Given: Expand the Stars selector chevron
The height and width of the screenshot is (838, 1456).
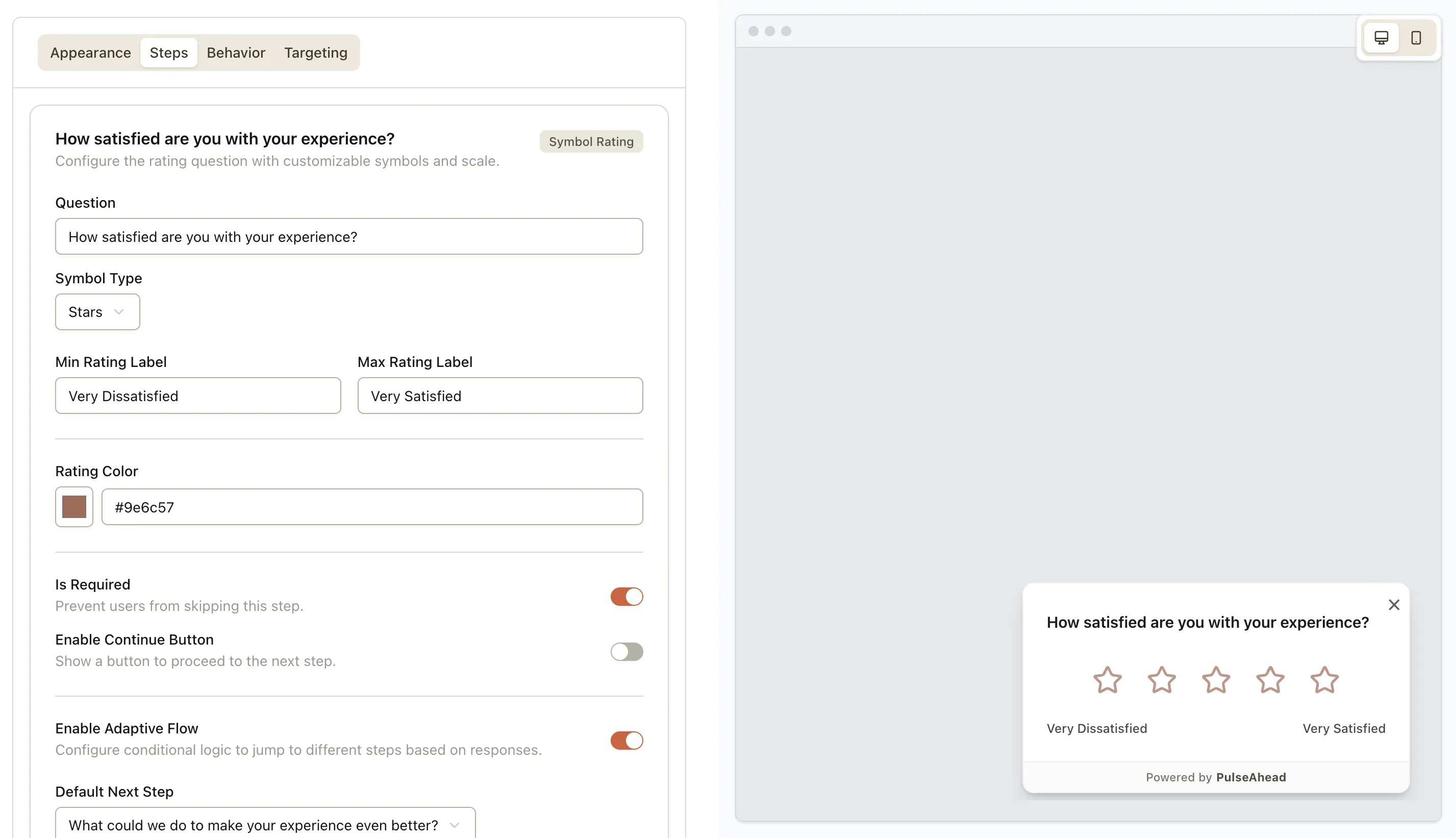Looking at the screenshot, I should pos(119,311).
